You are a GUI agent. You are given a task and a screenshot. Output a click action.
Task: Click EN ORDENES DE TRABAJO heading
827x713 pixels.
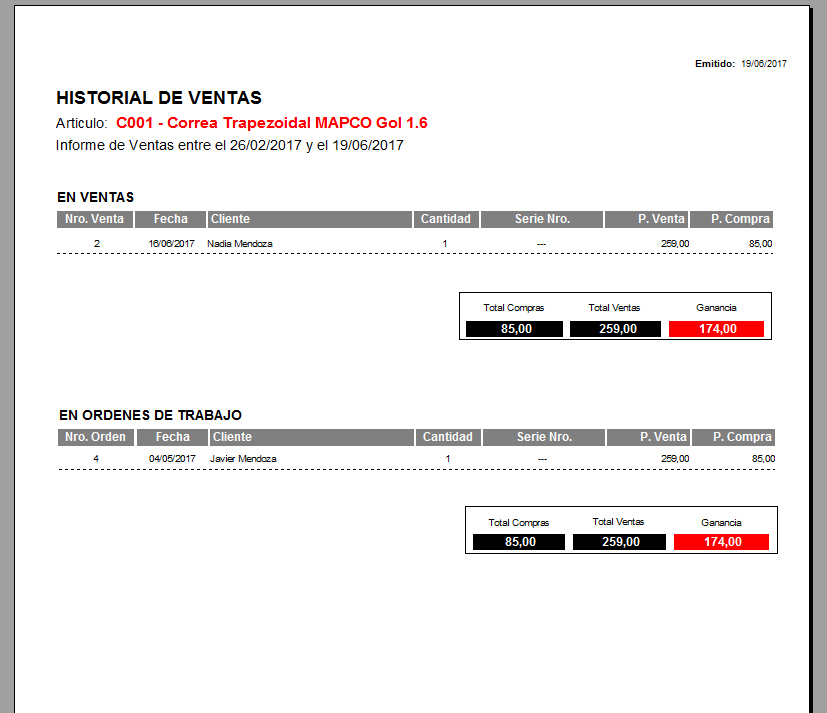click(150, 416)
